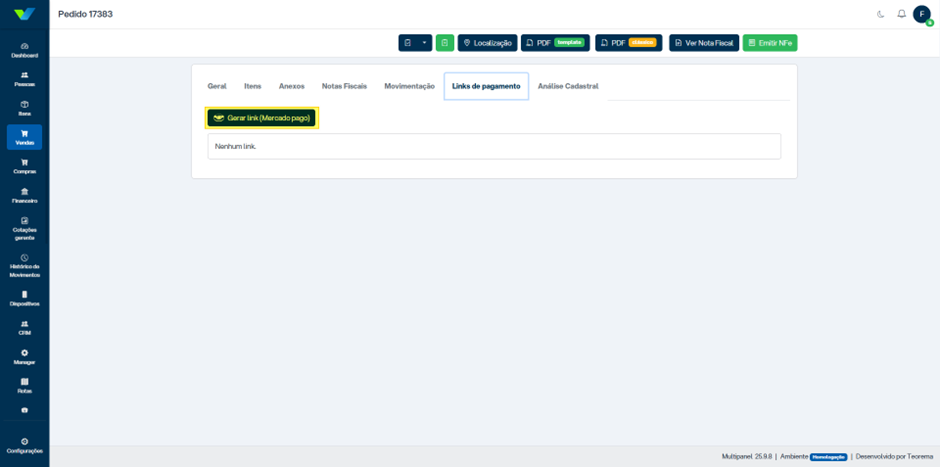Click the dark clipboard icon button
The height and width of the screenshot is (467, 940).
coord(408,43)
